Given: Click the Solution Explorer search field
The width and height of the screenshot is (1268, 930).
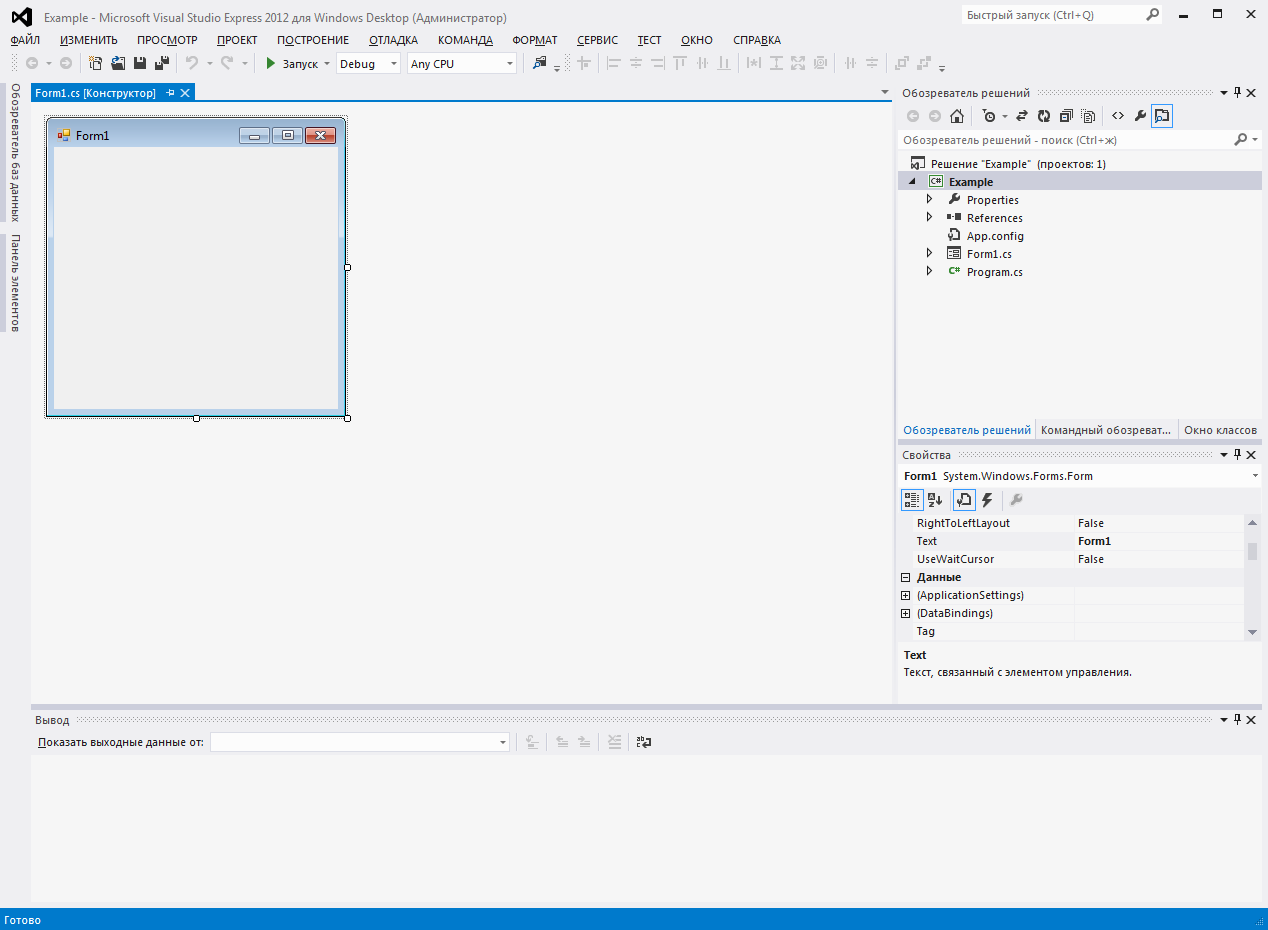Looking at the screenshot, I should (x=1065, y=140).
